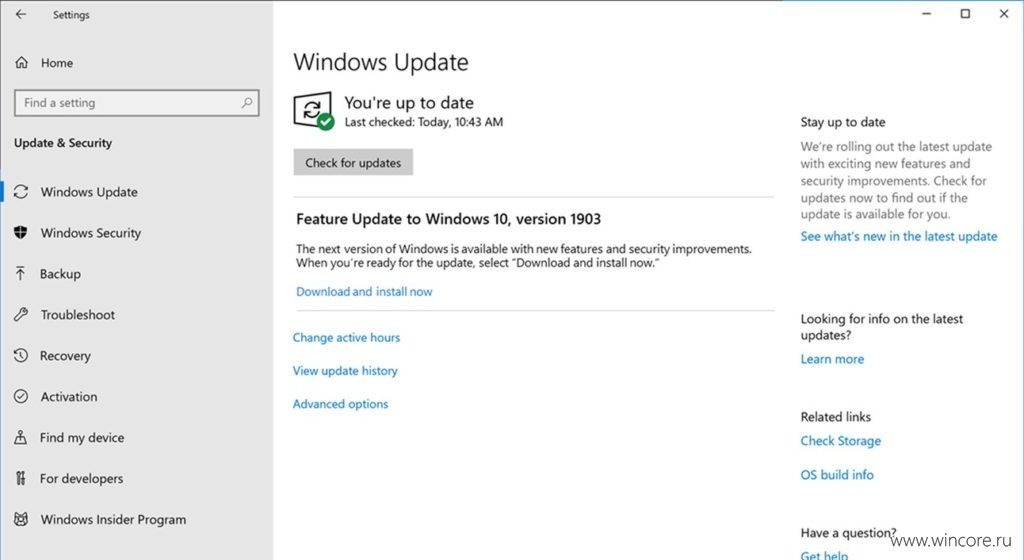Click the Recovery clock icon
1024x560 pixels.
coord(21,356)
